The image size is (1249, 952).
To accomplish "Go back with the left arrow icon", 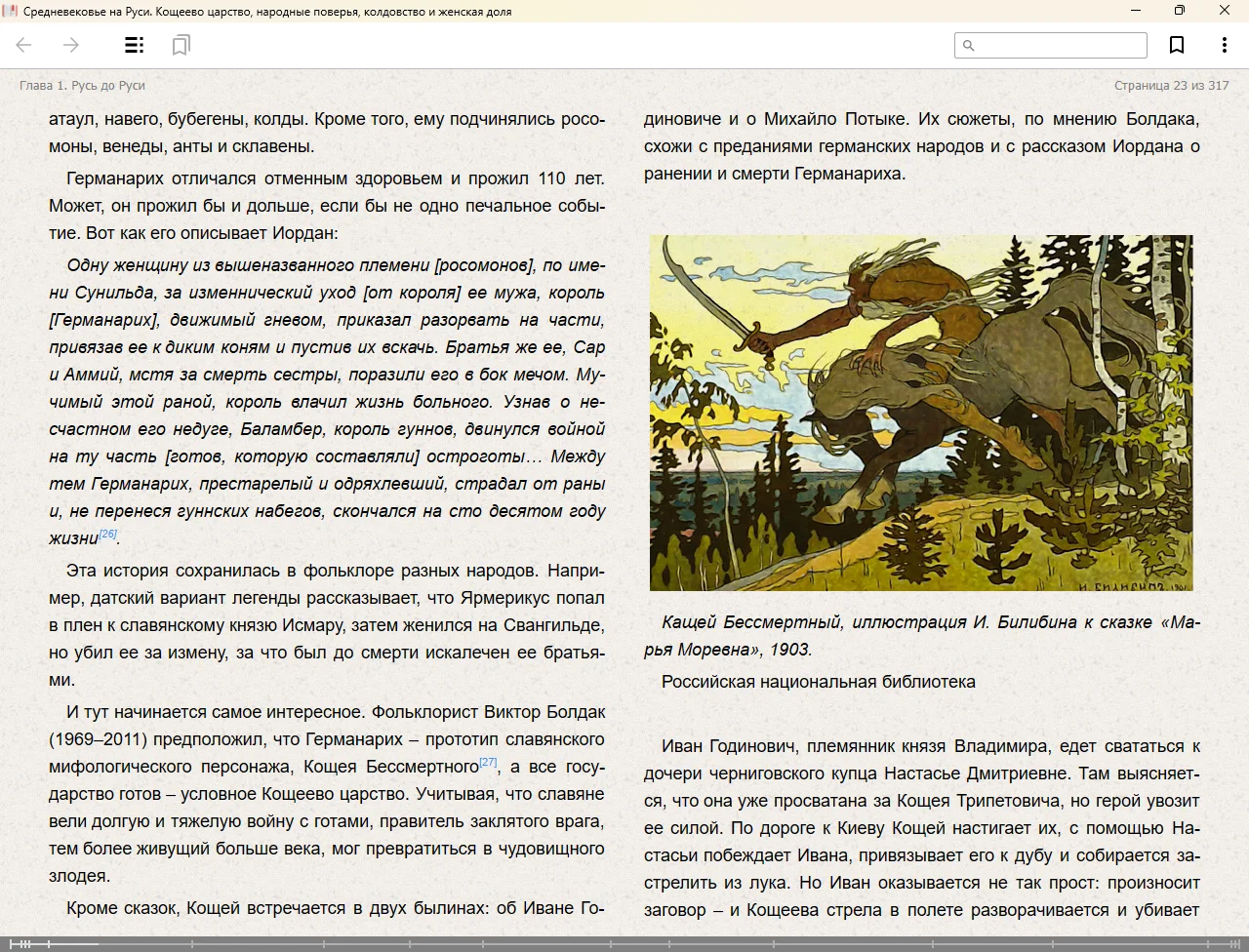I will [24, 45].
